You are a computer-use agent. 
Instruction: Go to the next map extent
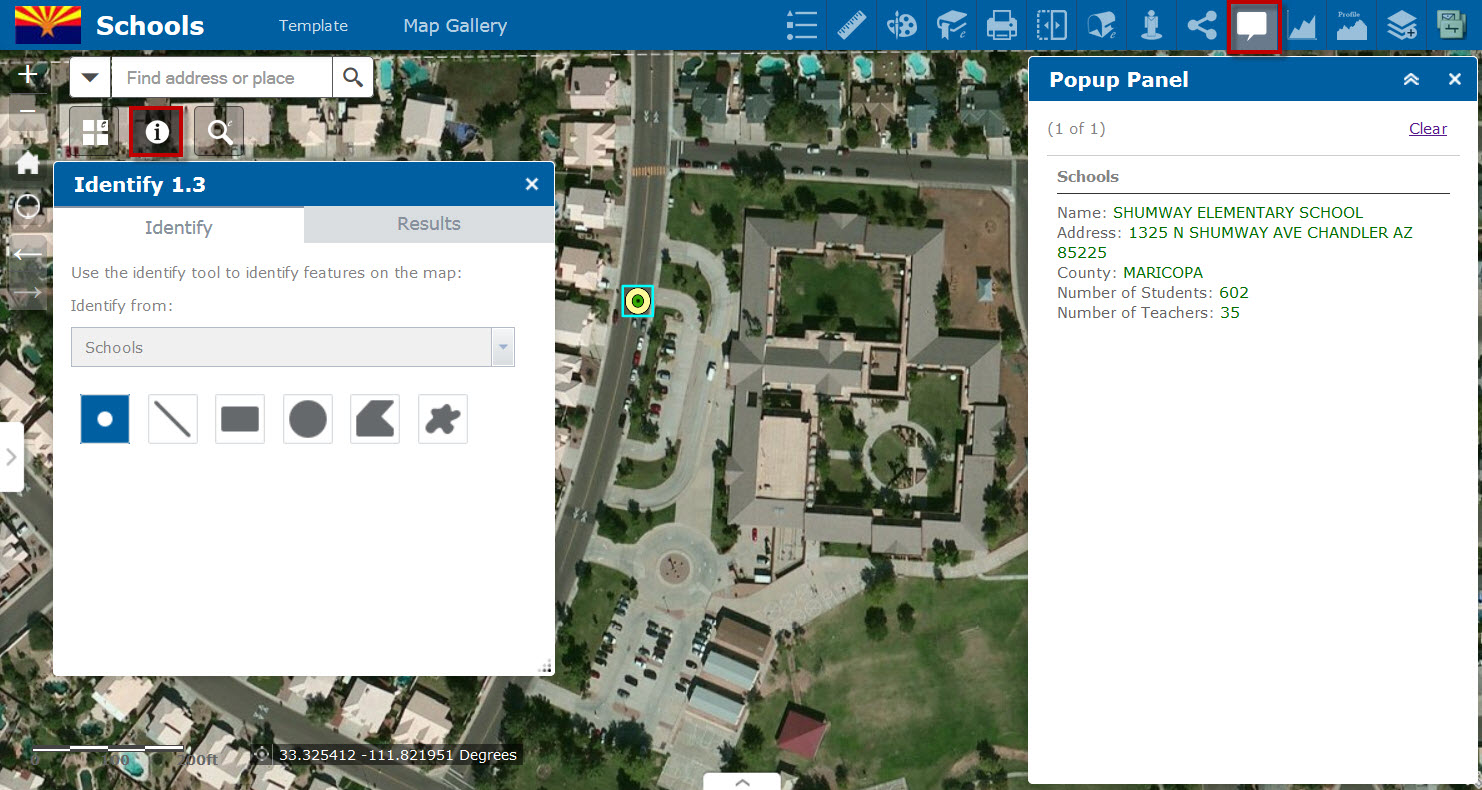[28, 292]
